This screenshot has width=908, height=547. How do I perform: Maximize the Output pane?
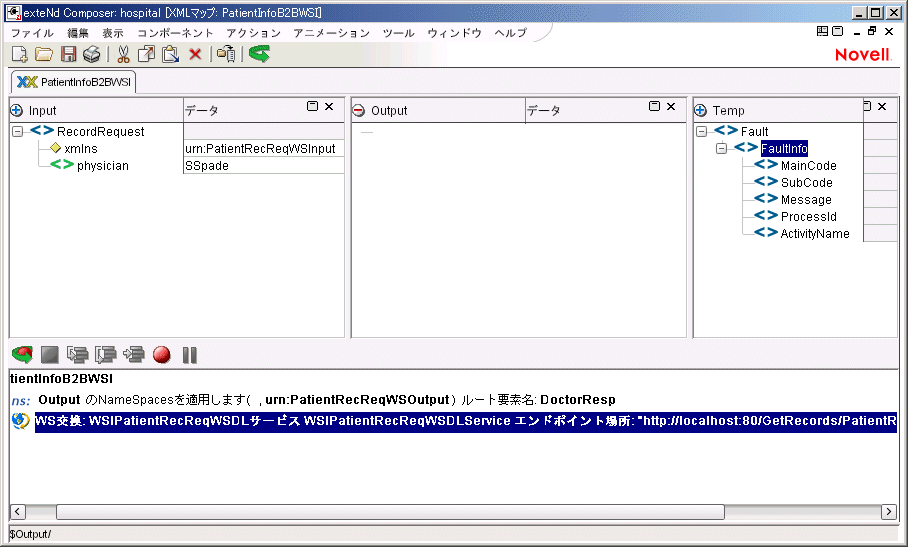[x=654, y=106]
